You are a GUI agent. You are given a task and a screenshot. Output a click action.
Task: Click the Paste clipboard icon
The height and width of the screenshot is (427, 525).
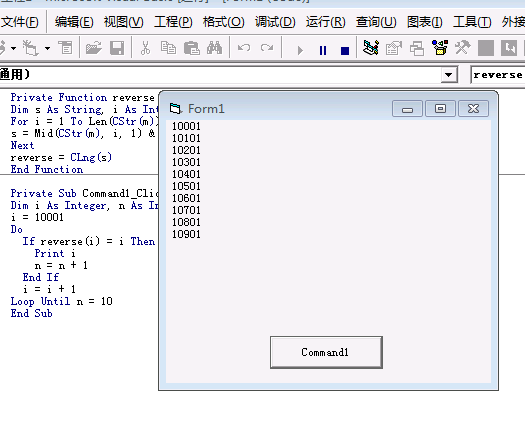coord(192,48)
